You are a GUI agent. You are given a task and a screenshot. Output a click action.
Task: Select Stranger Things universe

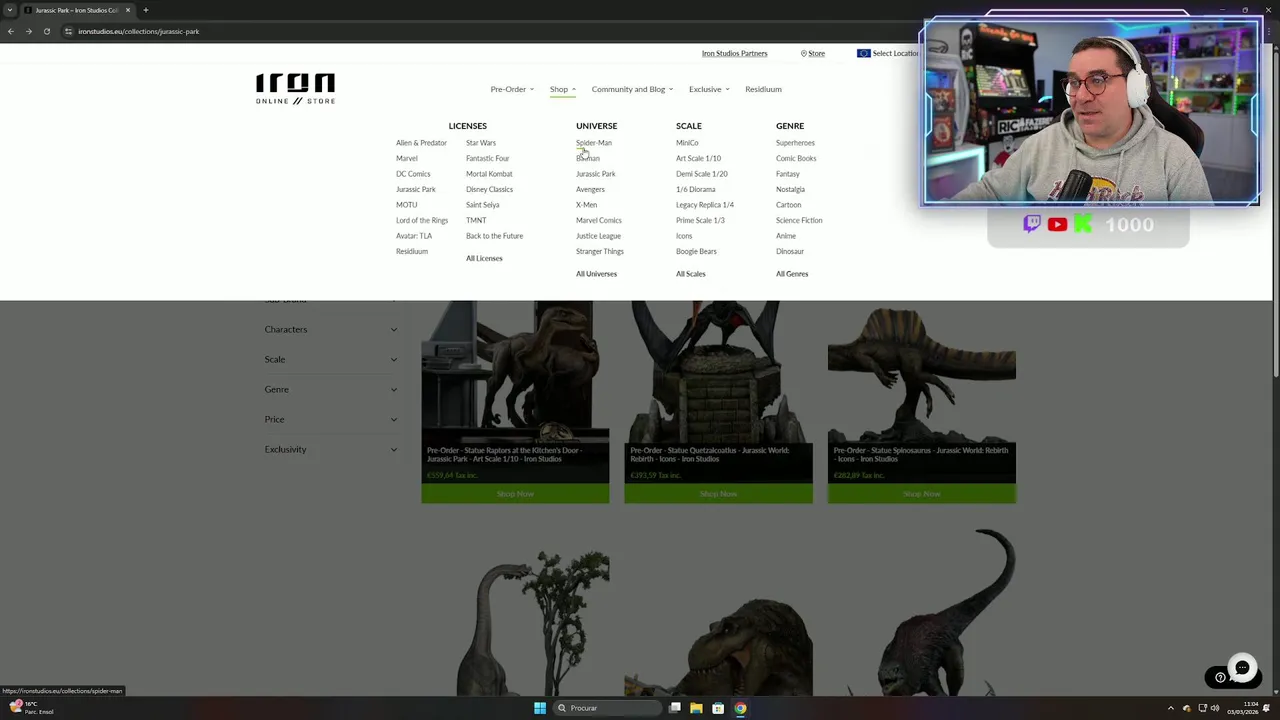pyautogui.click(x=600, y=251)
